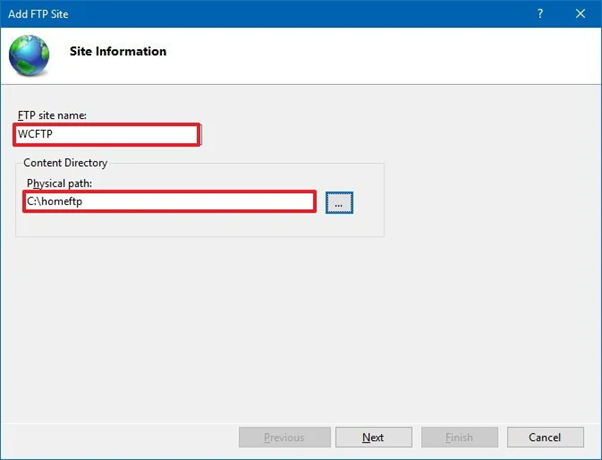Close the Add FTP Site dialog

[x=580, y=14]
